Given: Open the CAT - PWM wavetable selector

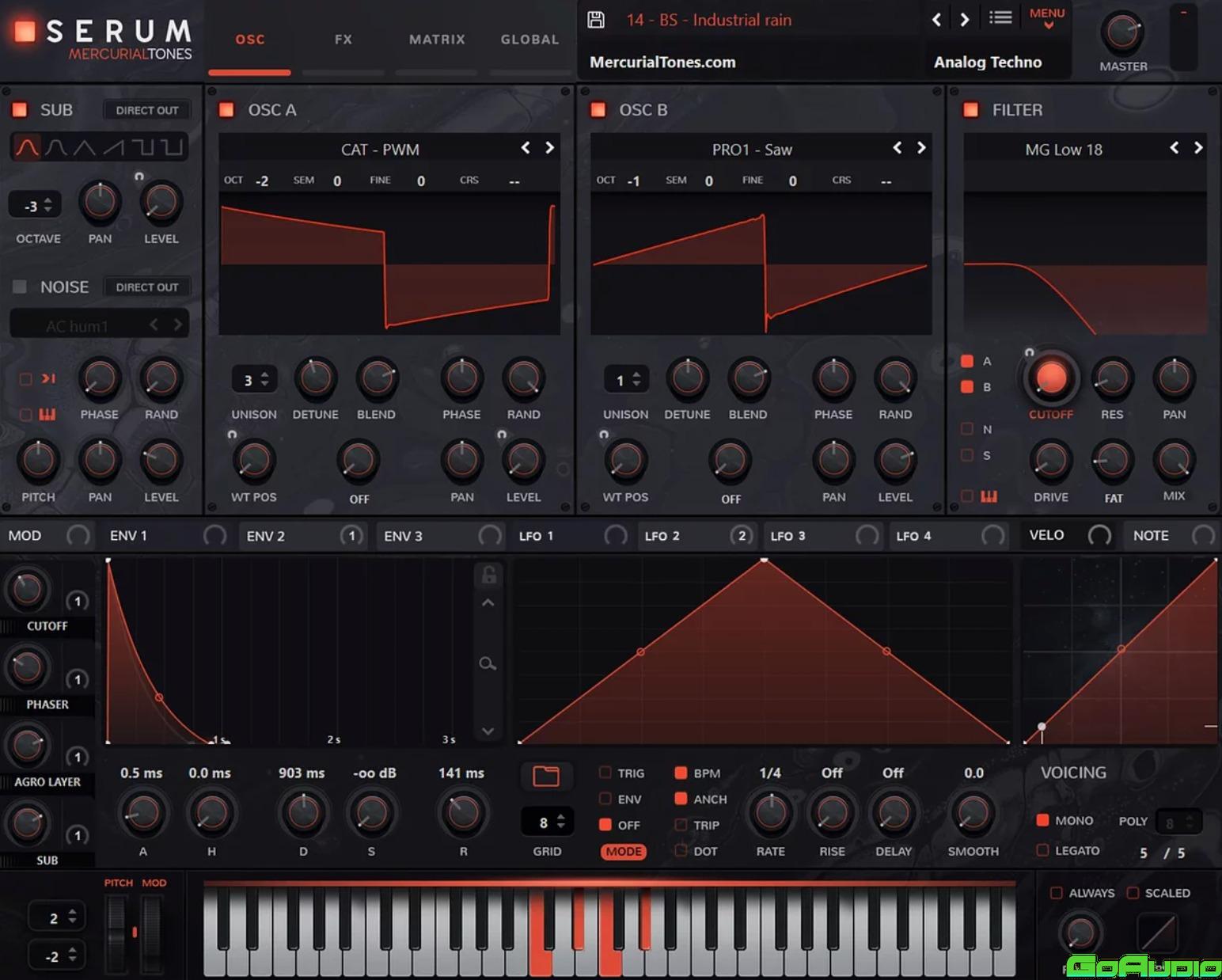Looking at the screenshot, I should pyautogui.click(x=380, y=150).
